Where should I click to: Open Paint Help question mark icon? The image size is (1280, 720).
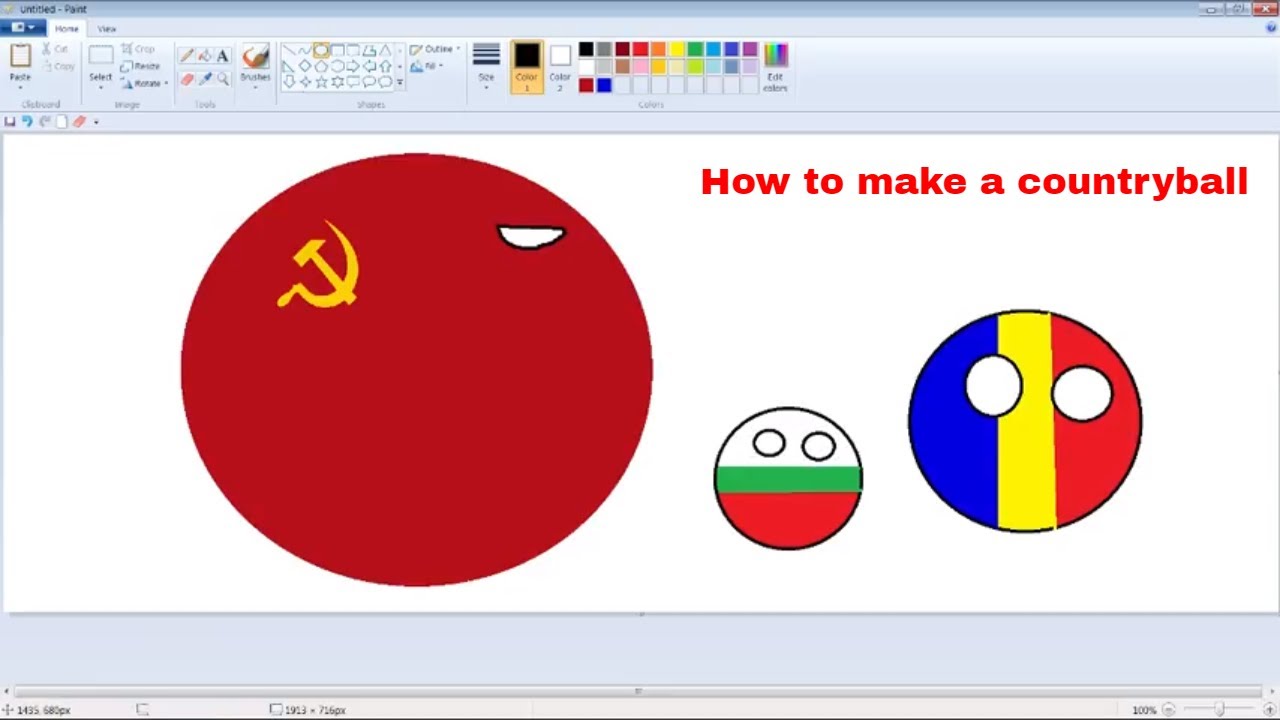click(1271, 28)
